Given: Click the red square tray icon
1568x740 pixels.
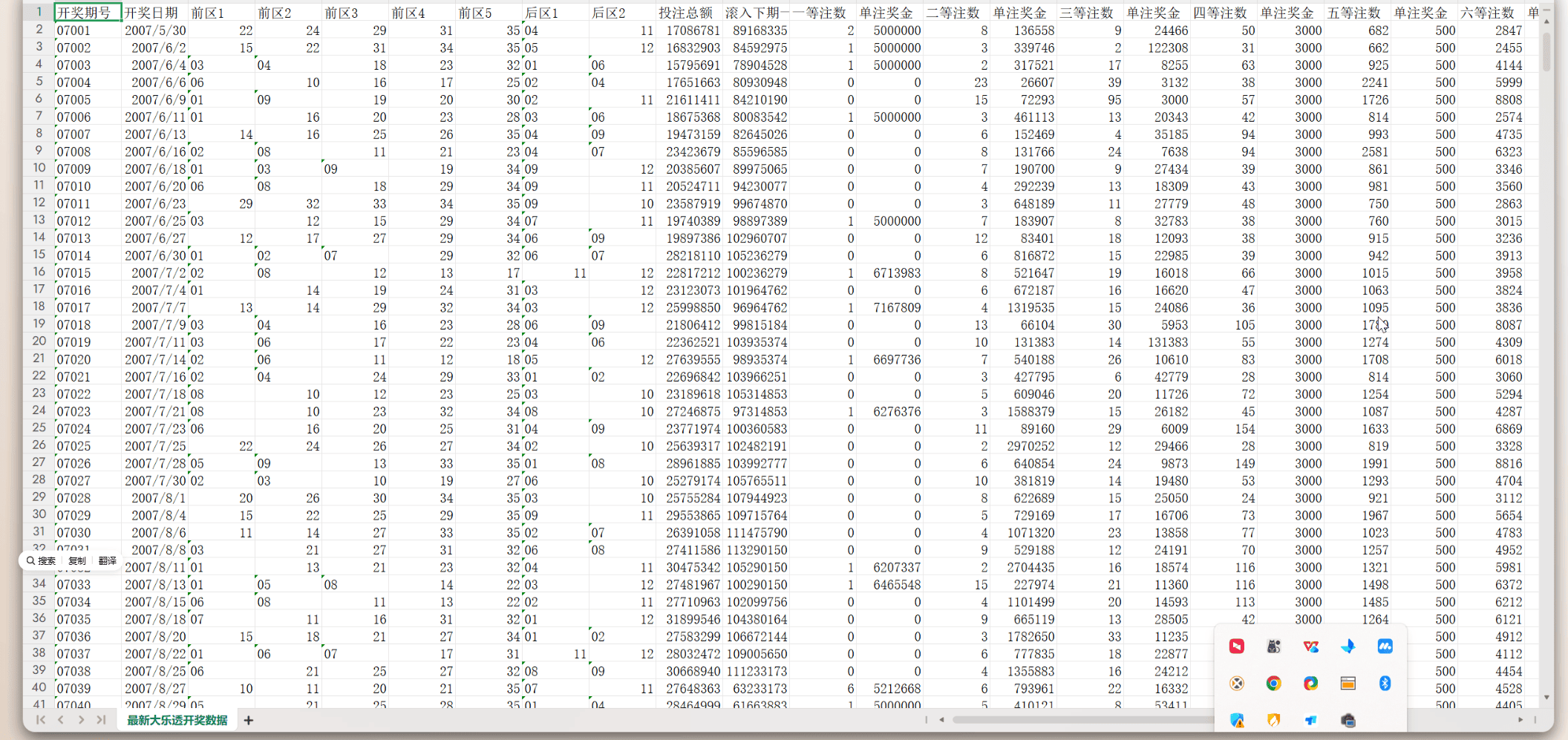Looking at the screenshot, I should point(1237,646).
